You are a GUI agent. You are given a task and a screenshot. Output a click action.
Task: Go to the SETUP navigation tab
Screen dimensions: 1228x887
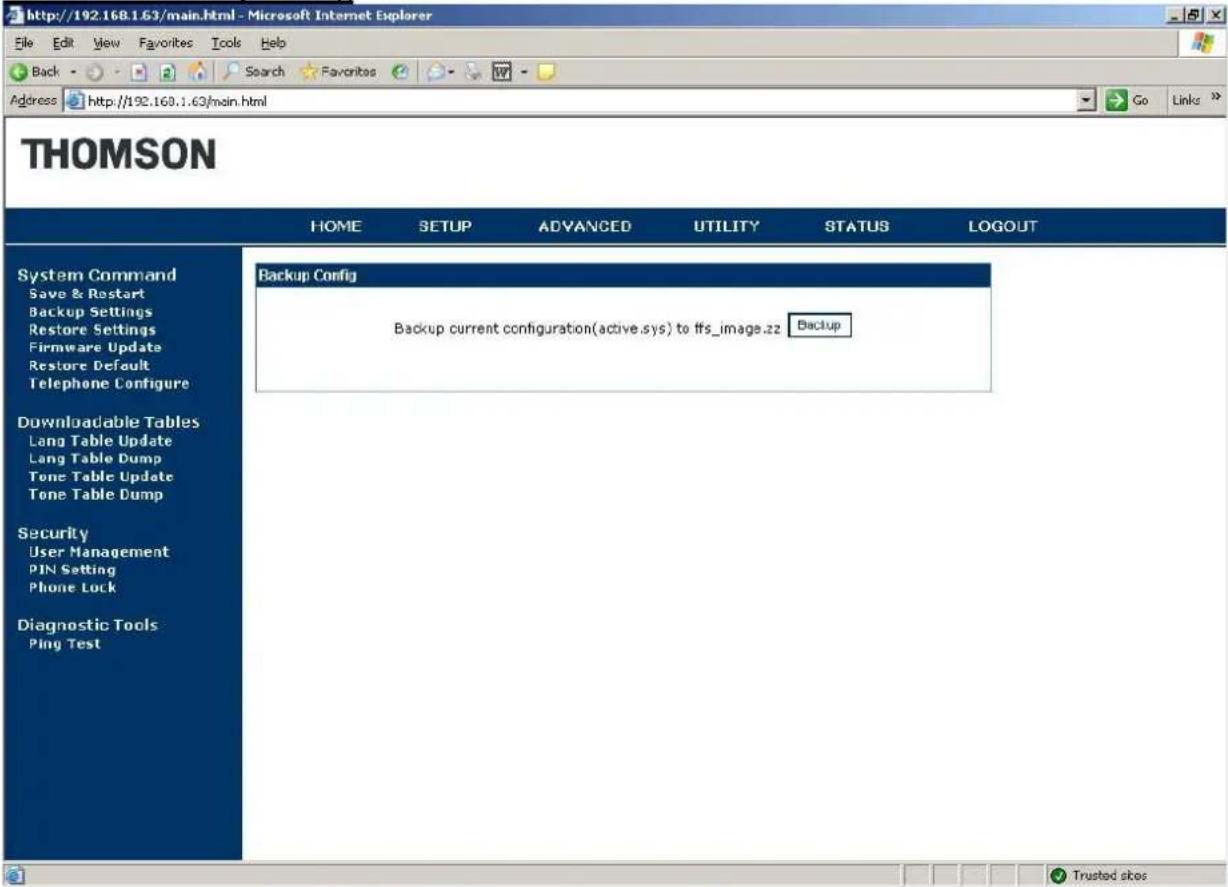pyautogui.click(x=445, y=227)
